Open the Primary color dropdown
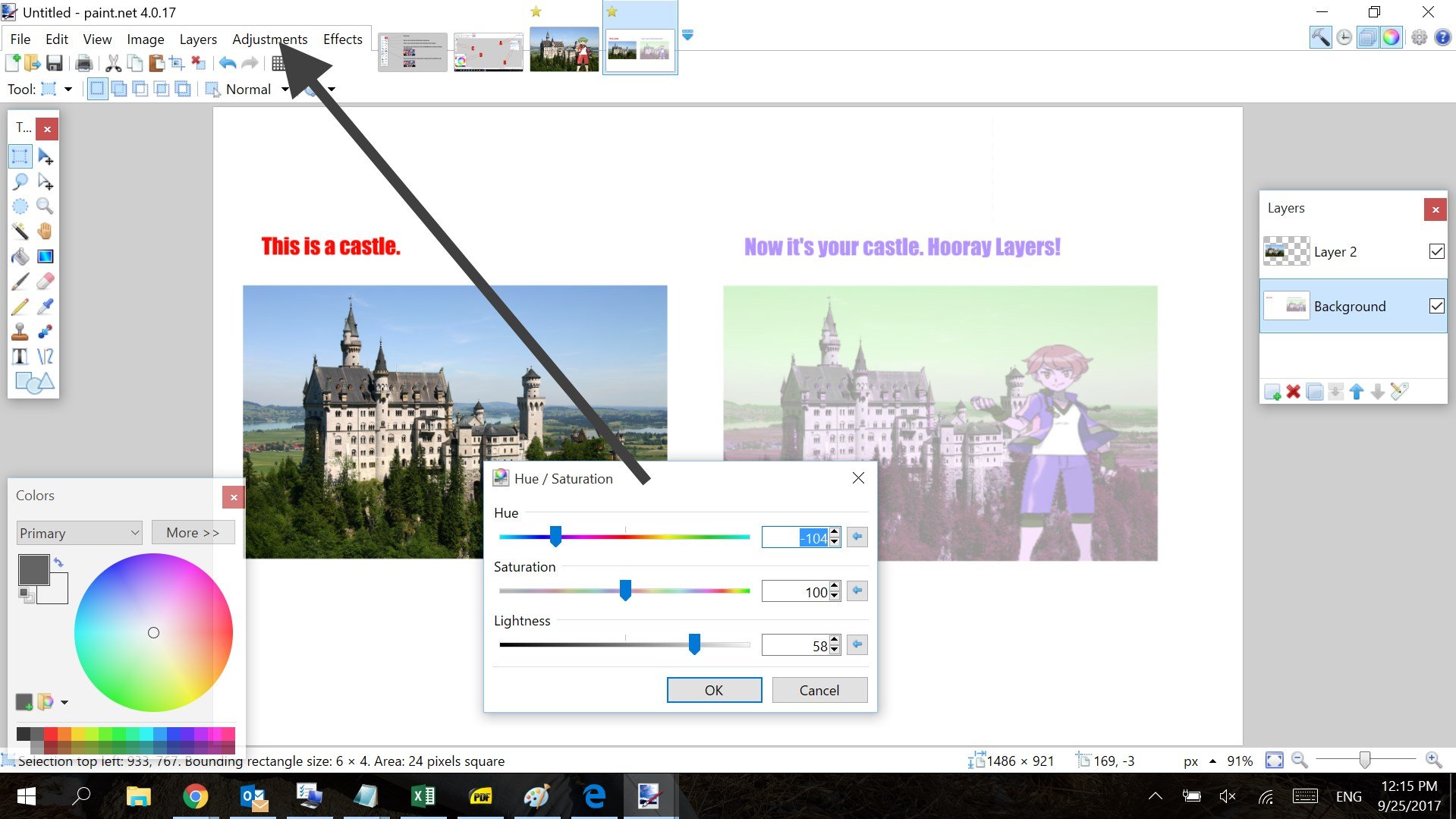This screenshot has width=1456, height=819. (79, 533)
